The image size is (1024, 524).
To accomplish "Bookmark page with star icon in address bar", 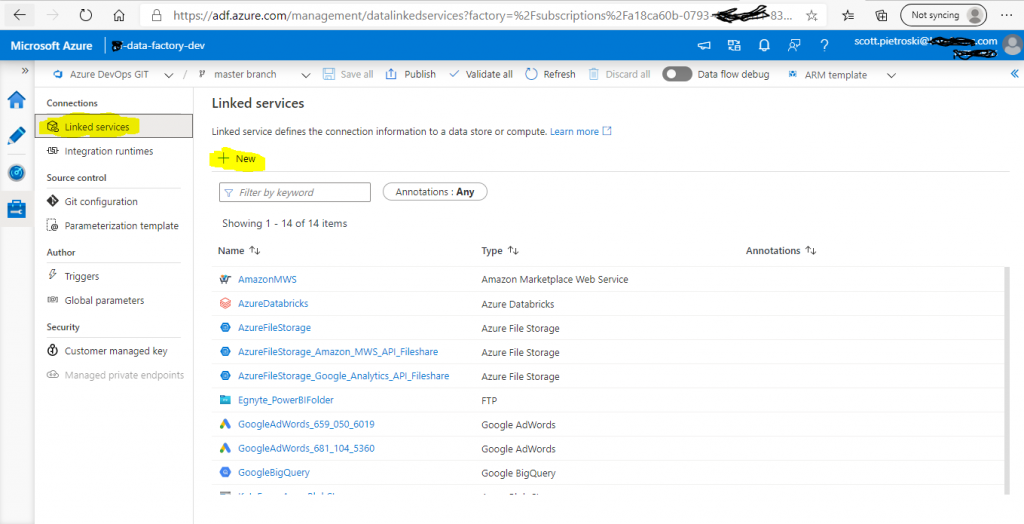I will click(812, 15).
